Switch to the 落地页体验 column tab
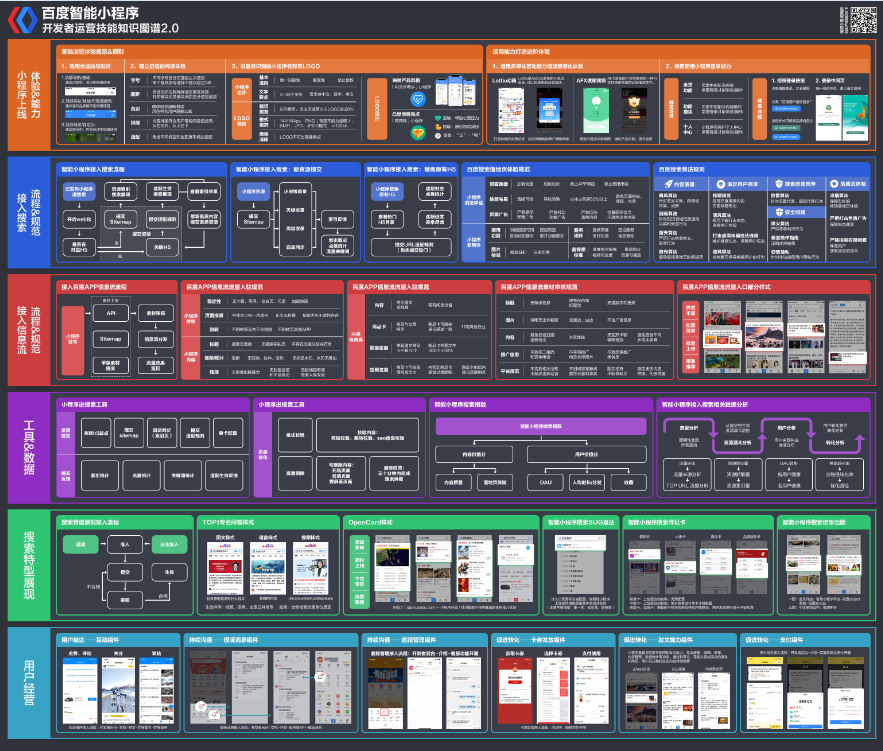This screenshot has width=883, height=751. [x=849, y=184]
